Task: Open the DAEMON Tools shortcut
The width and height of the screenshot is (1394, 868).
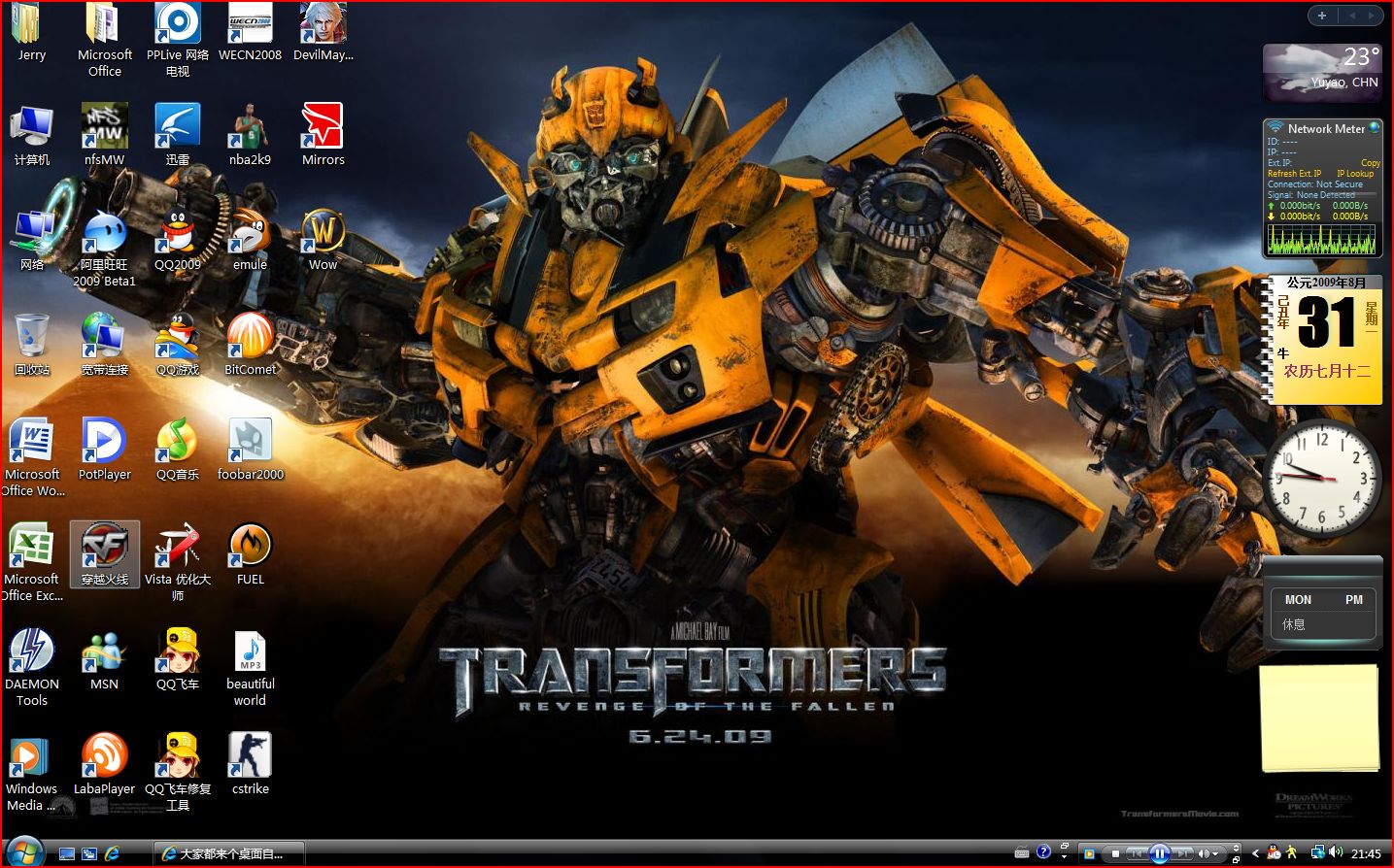Action: pyautogui.click(x=32, y=668)
